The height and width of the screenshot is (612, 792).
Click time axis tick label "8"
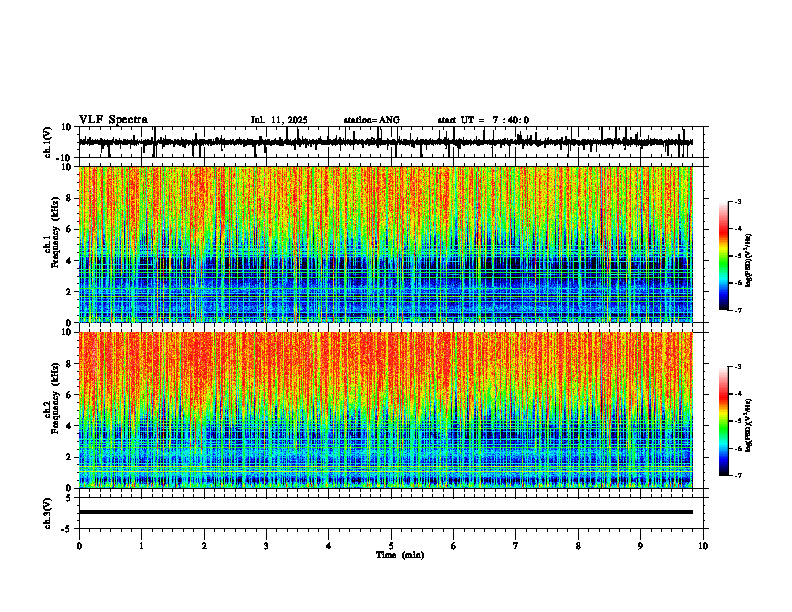(578, 546)
